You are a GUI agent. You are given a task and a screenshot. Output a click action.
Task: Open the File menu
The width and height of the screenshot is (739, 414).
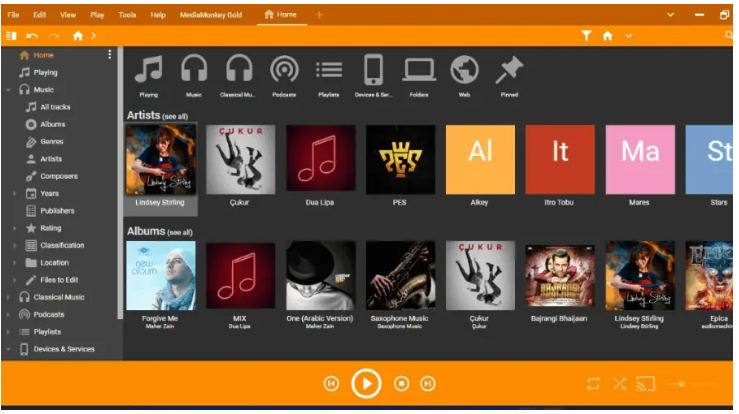(13, 15)
